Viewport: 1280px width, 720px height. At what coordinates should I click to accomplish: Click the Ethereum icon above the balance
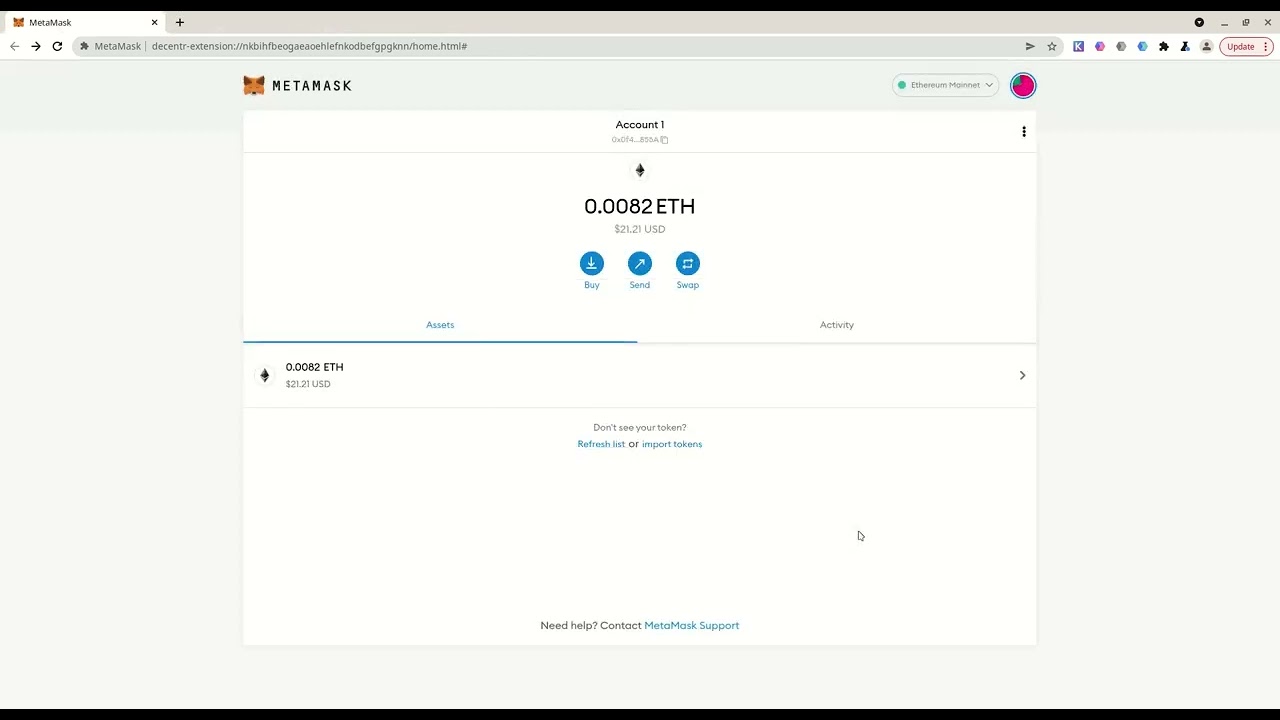640,170
